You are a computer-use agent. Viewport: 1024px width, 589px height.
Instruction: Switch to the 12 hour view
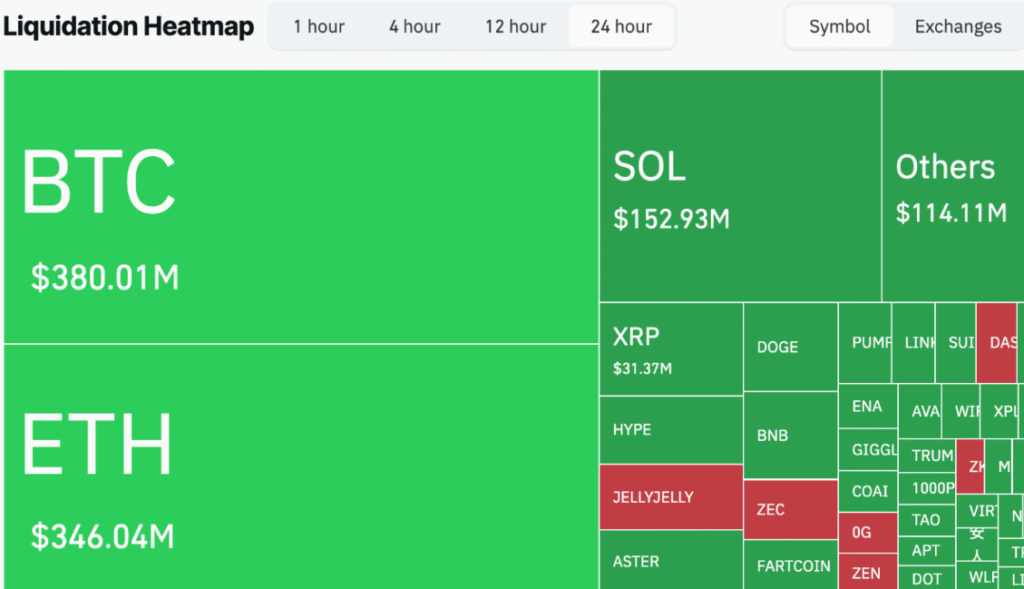click(515, 26)
